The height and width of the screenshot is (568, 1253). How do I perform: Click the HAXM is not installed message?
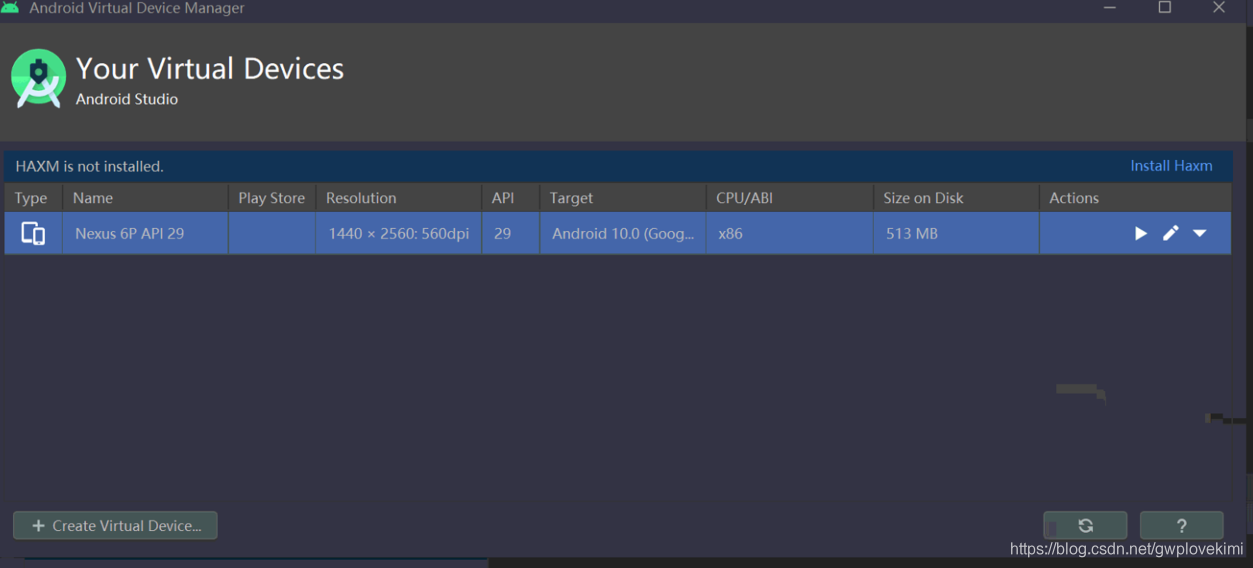tap(89, 166)
